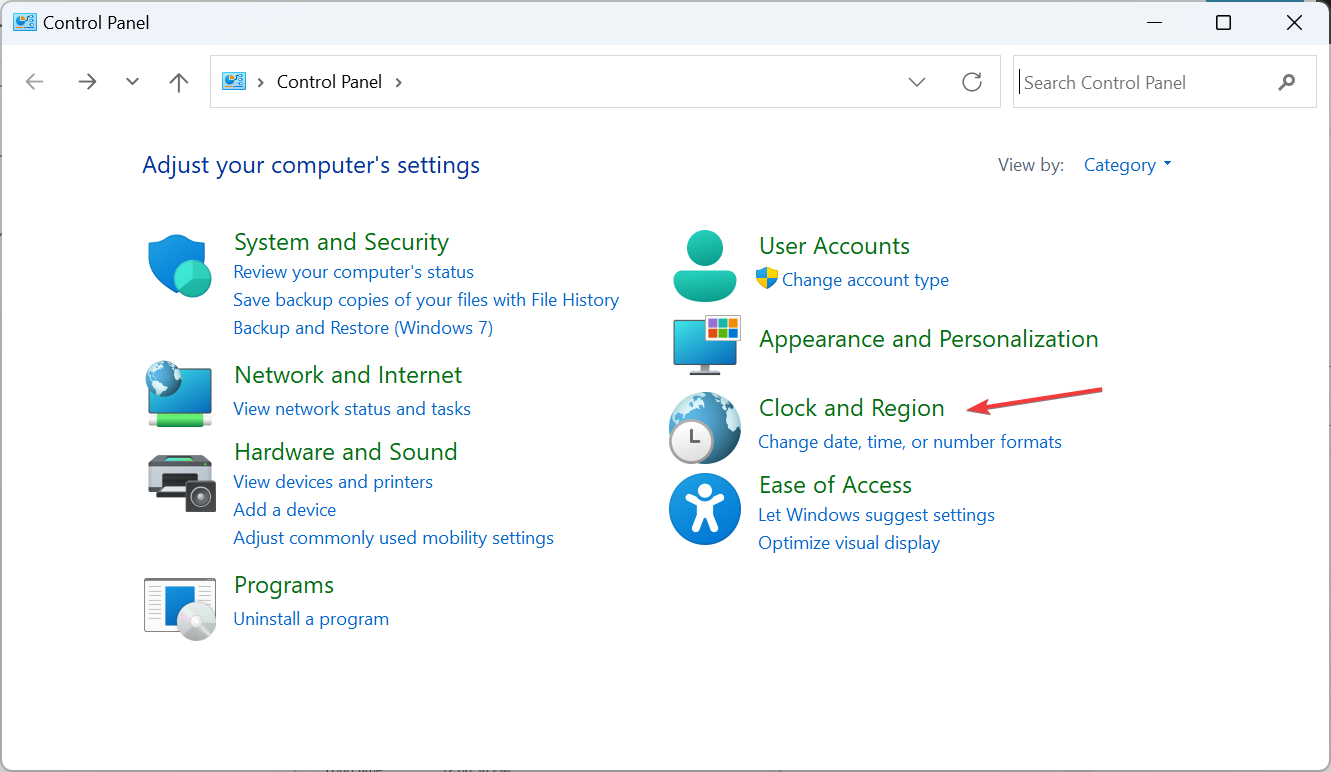Click the Programs category icon

point(180,607)
